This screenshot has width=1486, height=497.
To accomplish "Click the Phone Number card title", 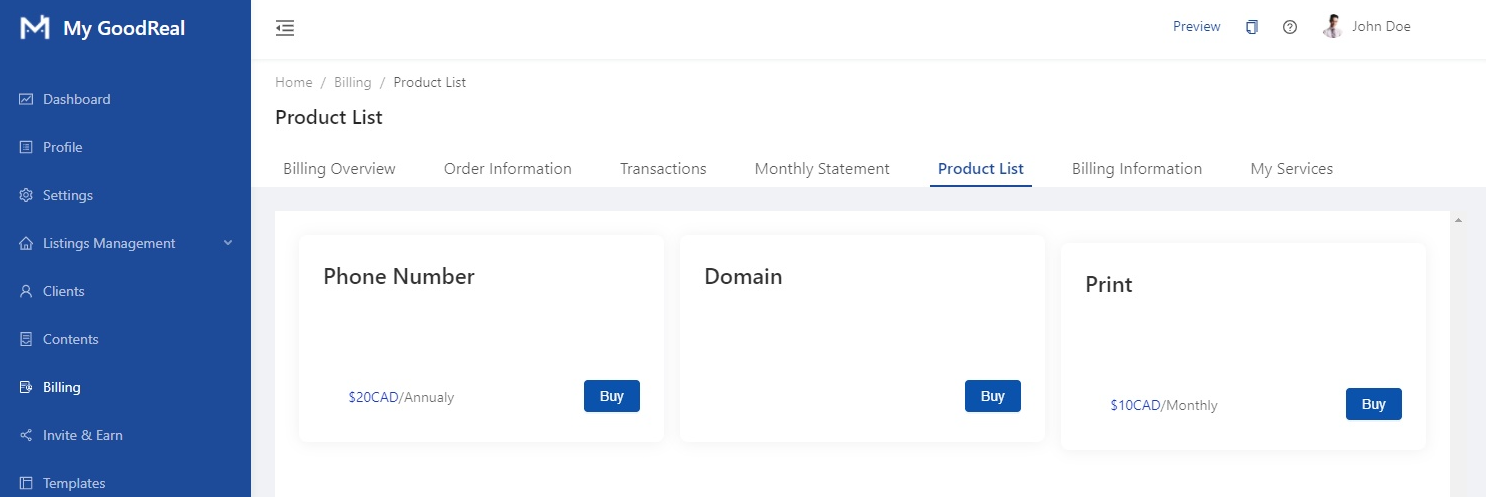I will pos(399,276).
